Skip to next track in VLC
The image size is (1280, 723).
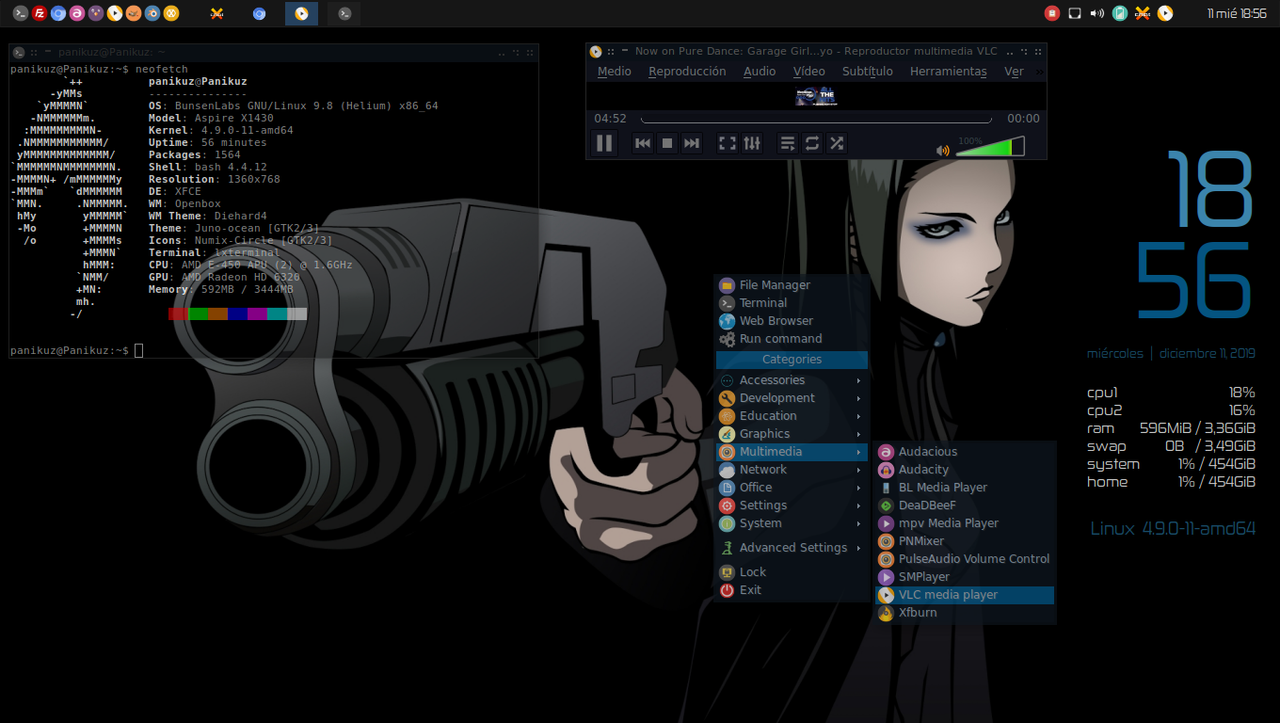pyautogui.click(x=691, y=143)
